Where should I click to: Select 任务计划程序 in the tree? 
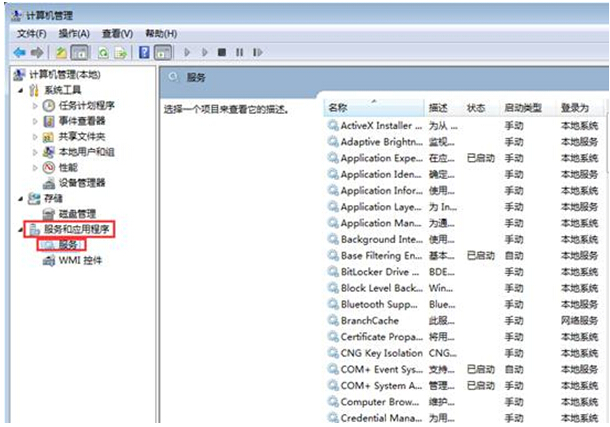(x=86, y=105)
